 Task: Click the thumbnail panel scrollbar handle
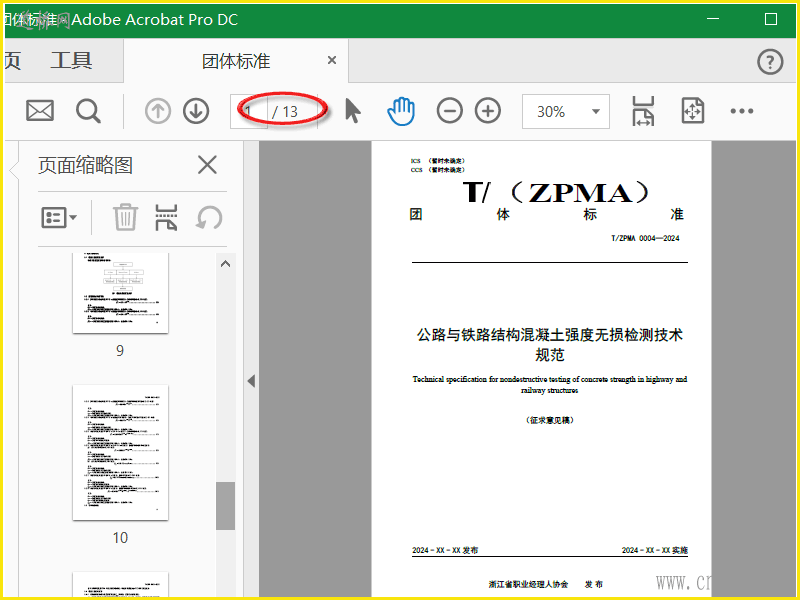[225, 506]
